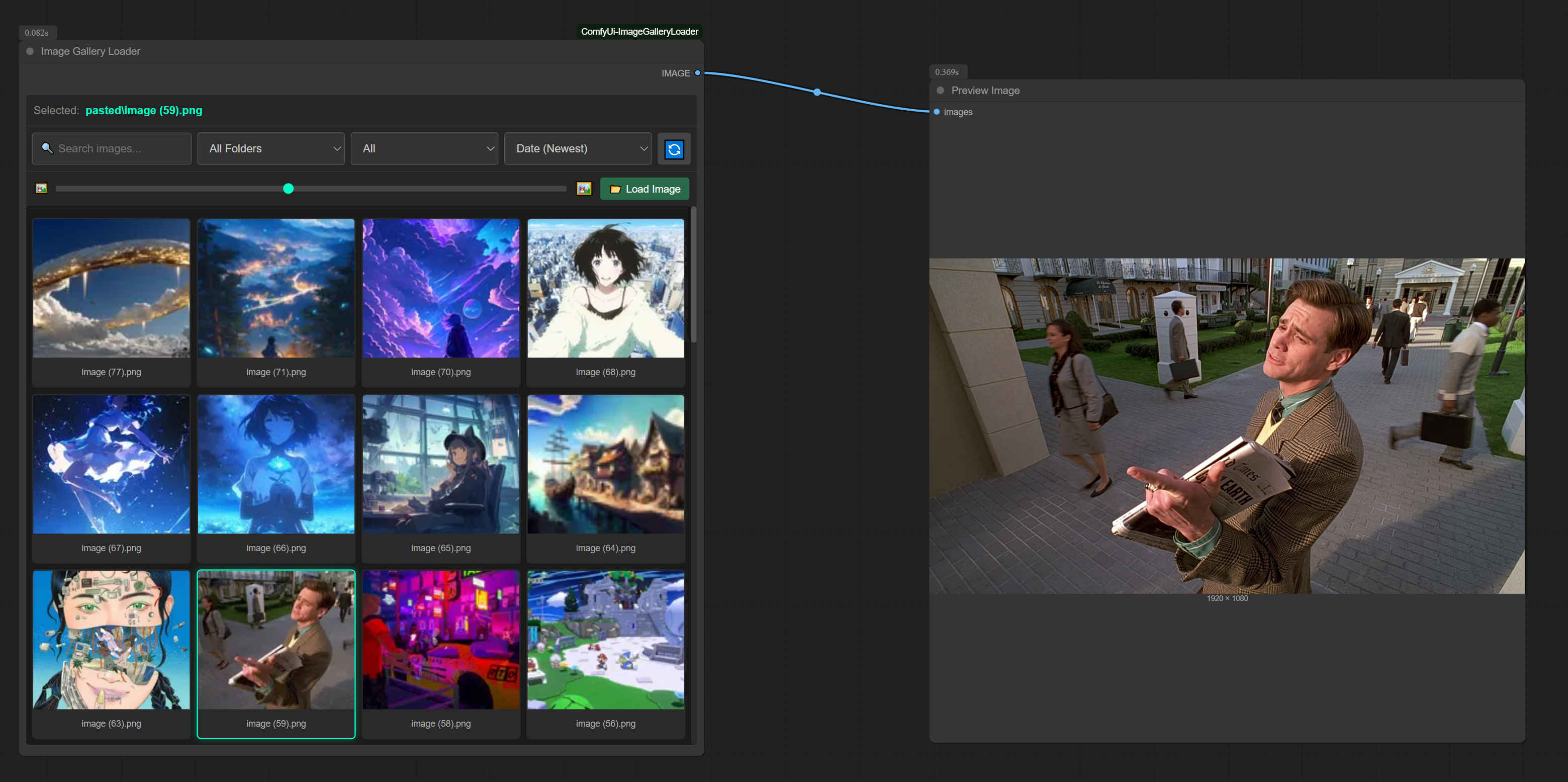Image resolution: width=1568 pixels, height=782 pixels.
Task: Click the ComfyUi-ImageGalleryLoader badge
Action: pyautogui.click(x=639, y=32)
